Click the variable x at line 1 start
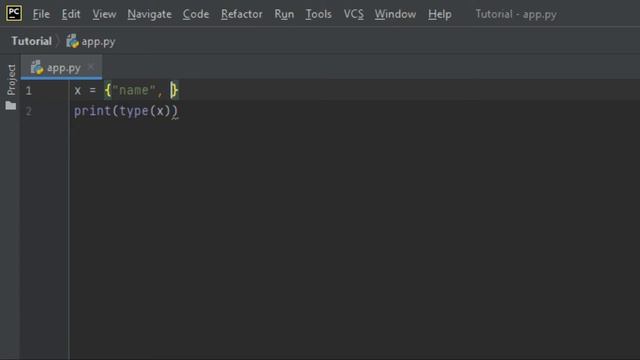The image size is (640, 360). (x=78, y=91)
